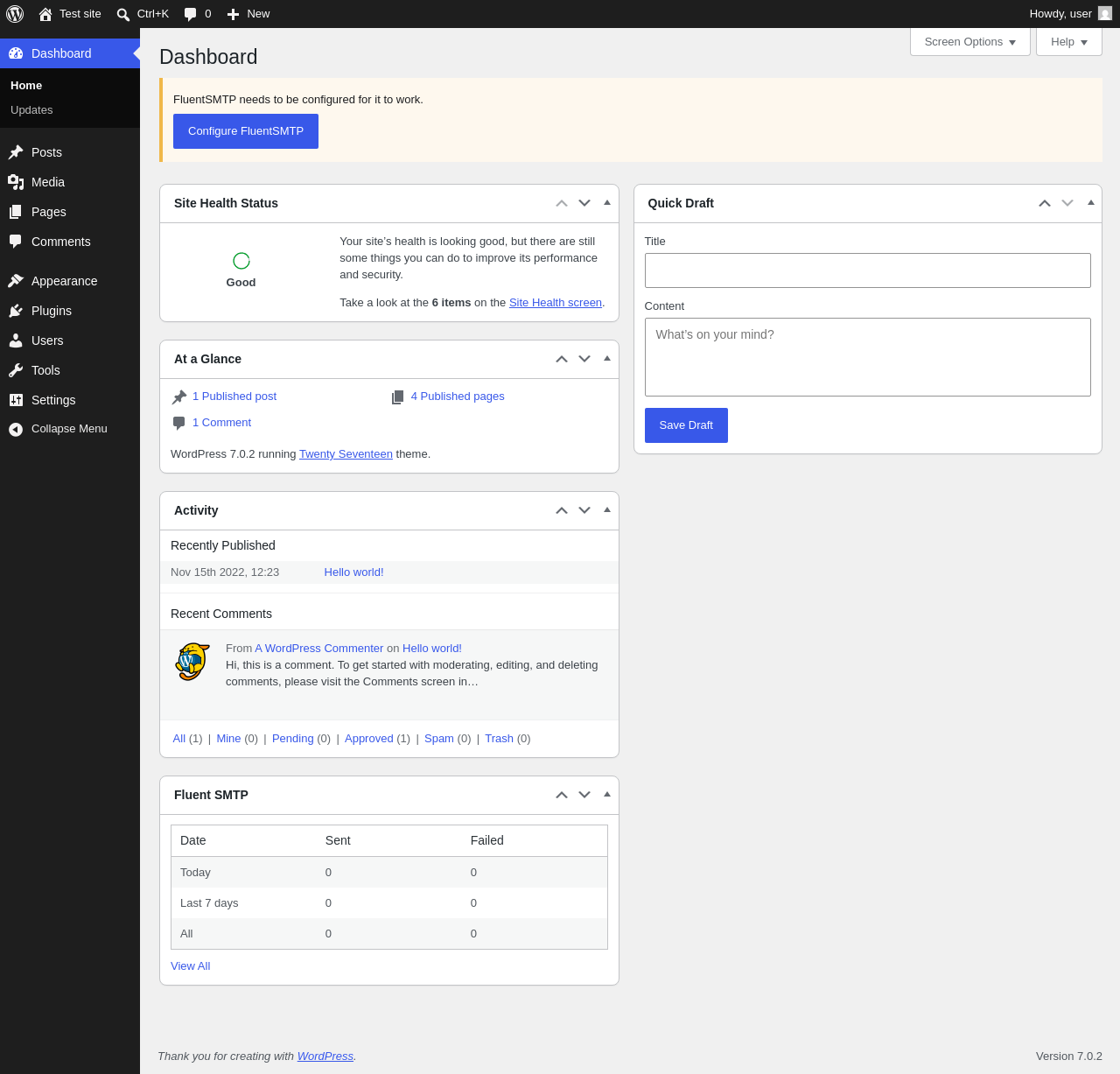Move At a Glance widget up
Screen dimensions: 1120x1074
click(x=562, y=359)
